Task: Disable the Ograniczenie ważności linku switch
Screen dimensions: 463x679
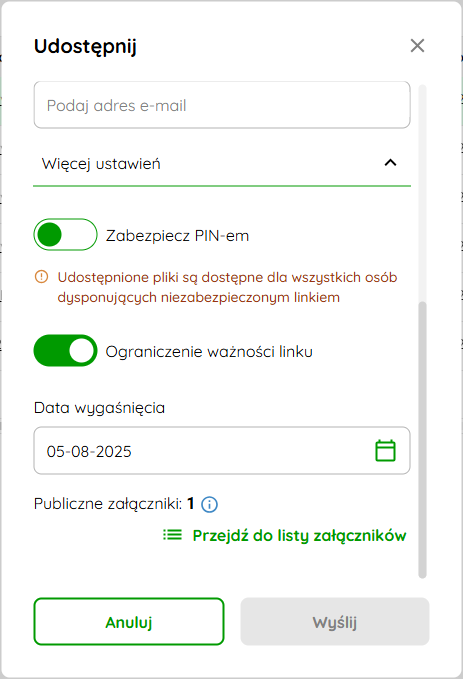Action: coord(65,350)
